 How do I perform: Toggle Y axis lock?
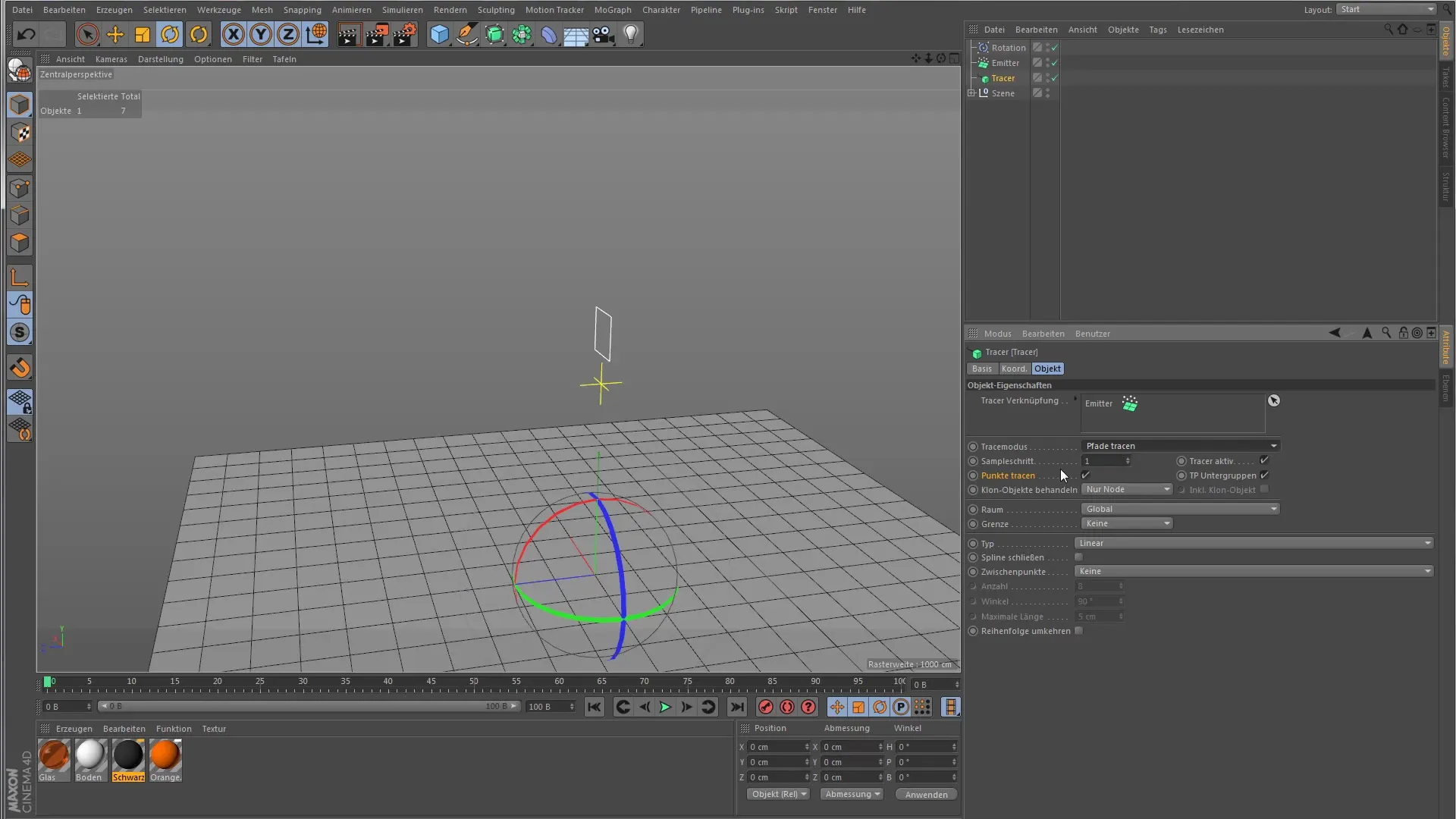(261, 34)
